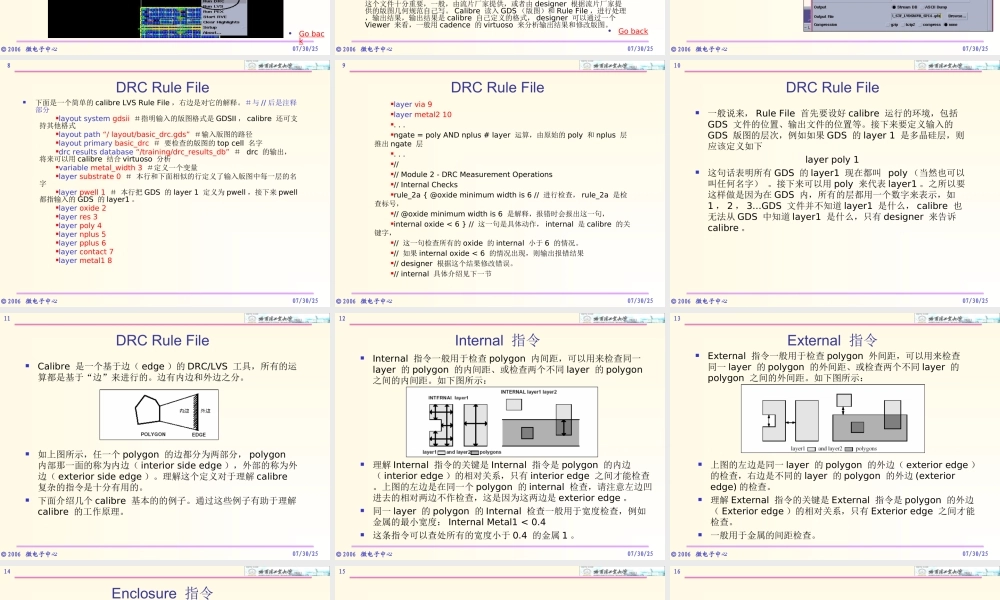Click 'Internal Metal1 < 0.4' text on slide 12
The height and width of the screenshot is (600, 1000).
tap(497, 522)
